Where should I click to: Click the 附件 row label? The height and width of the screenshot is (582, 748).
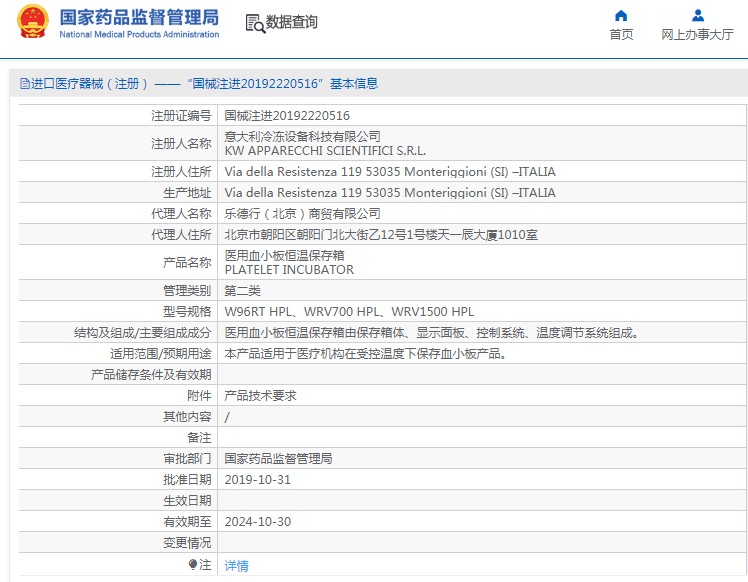[199, 395]
